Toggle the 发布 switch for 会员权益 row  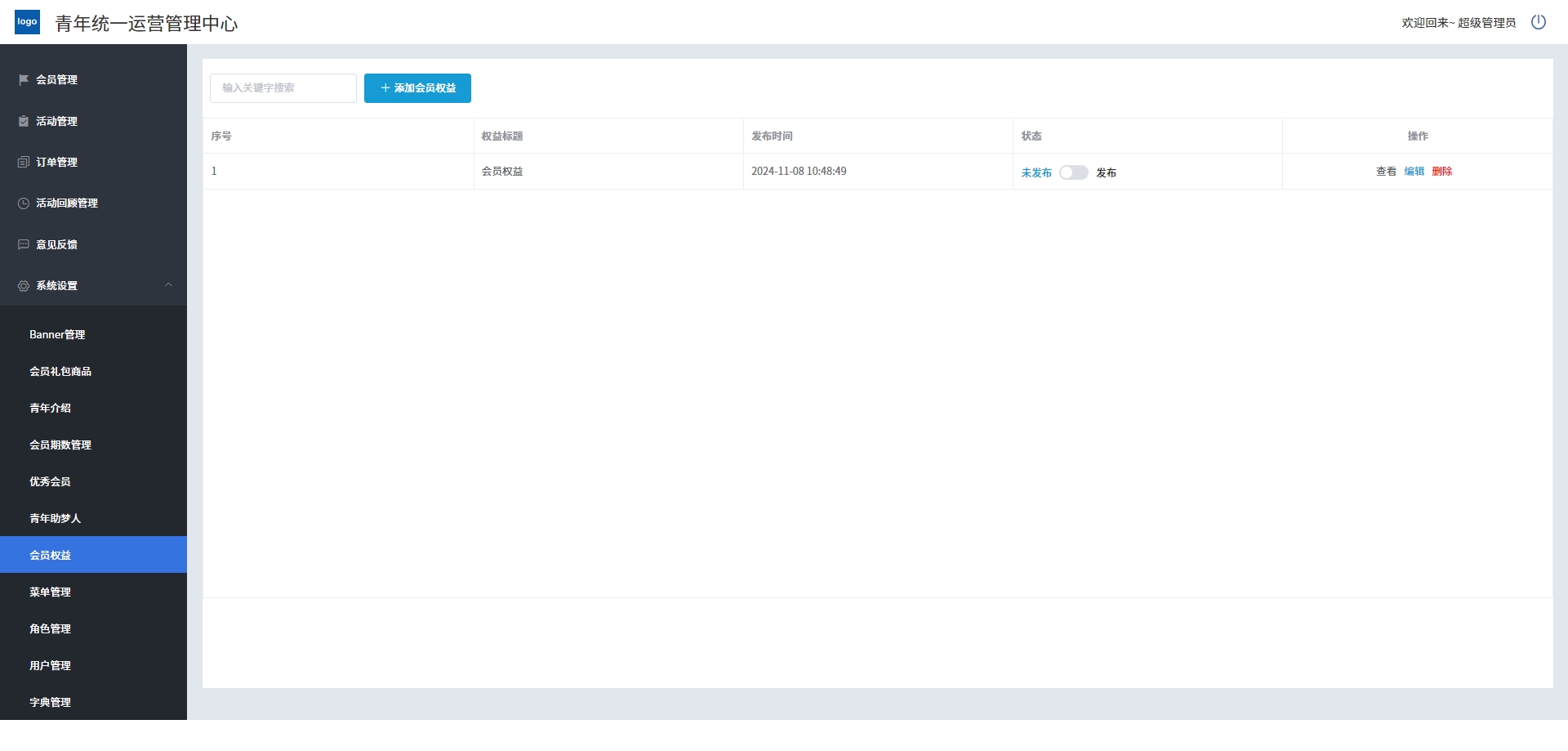[x=1074, y=172]
